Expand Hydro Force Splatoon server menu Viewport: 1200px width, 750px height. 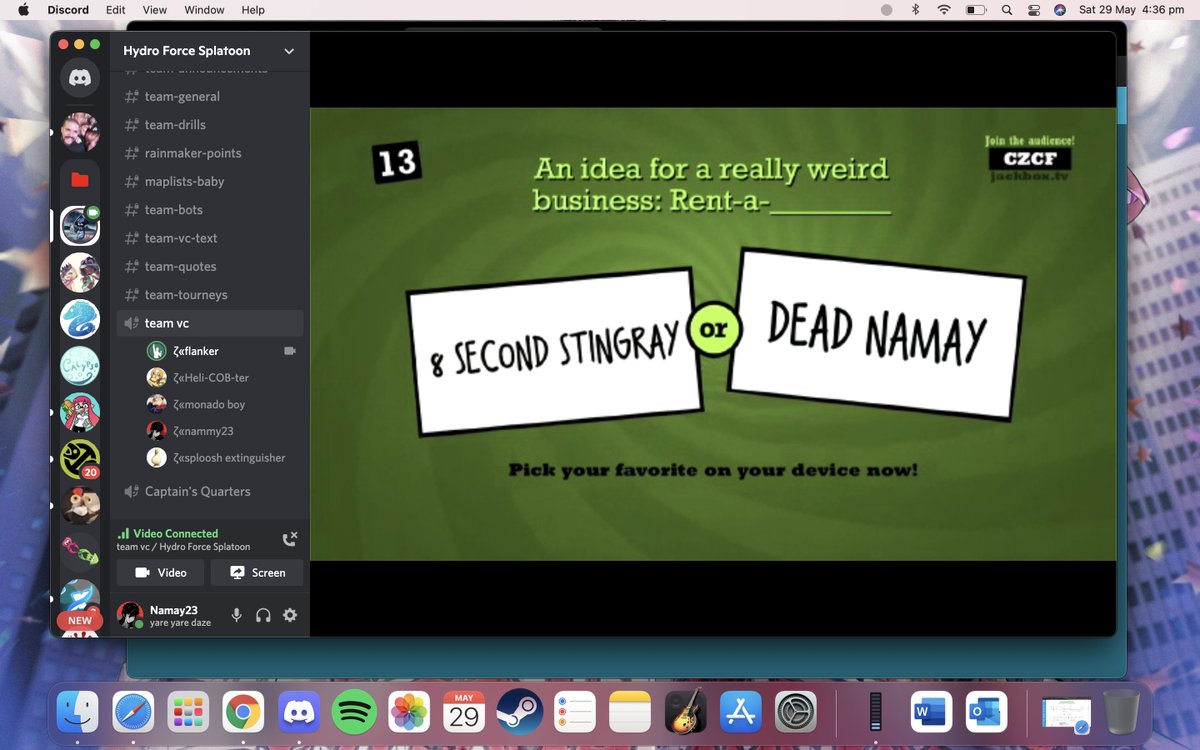[289, 51]
